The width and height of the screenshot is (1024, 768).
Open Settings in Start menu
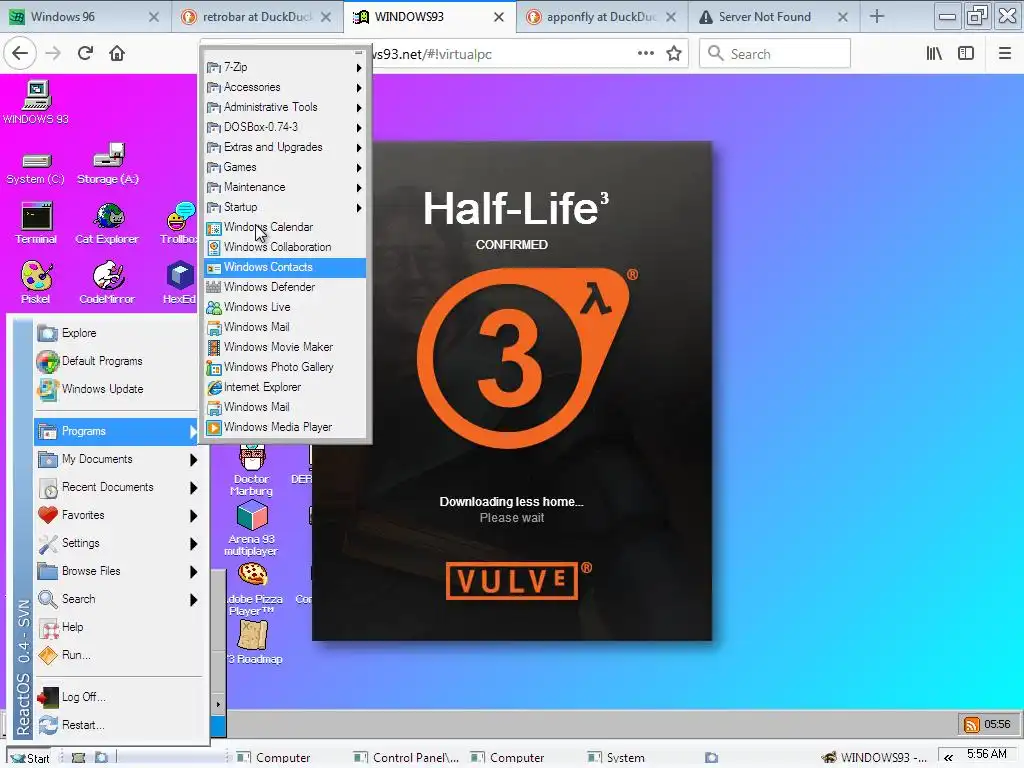(x=116, y=543)
